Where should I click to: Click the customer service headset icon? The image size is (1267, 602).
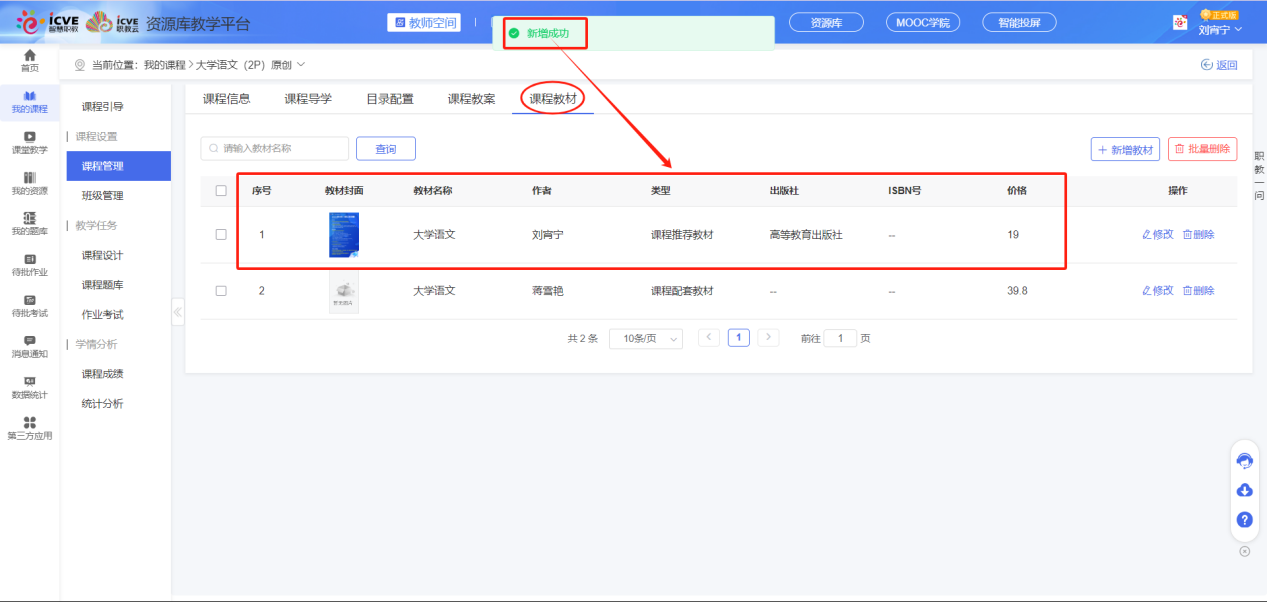pyautogui.click(x=1244, y=460)
